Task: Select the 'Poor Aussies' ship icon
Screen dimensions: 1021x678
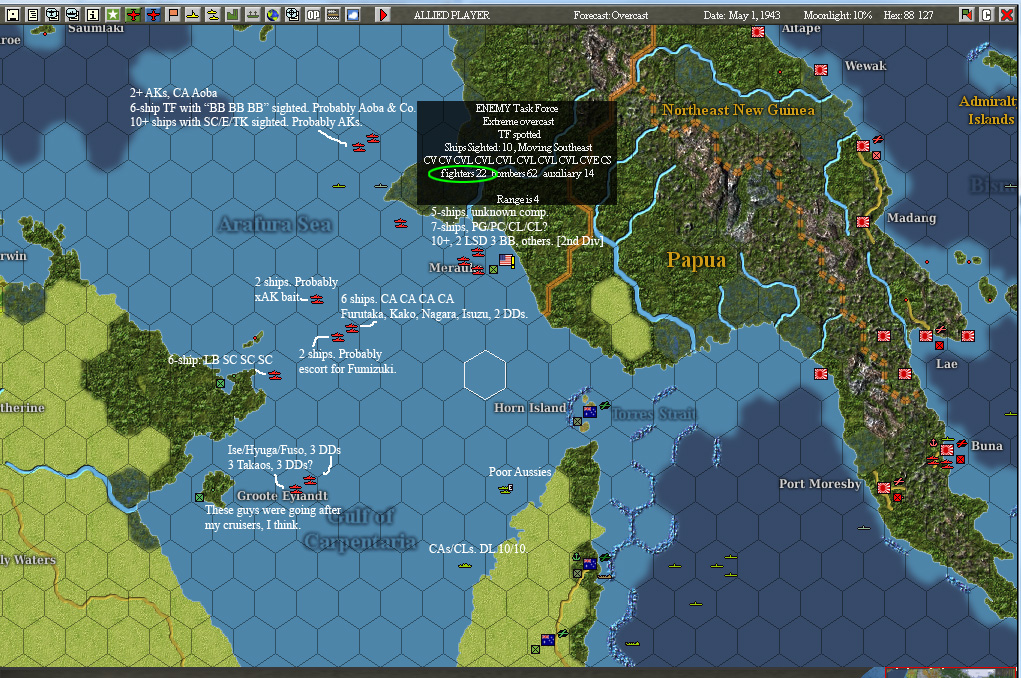Action: point(505,488)
